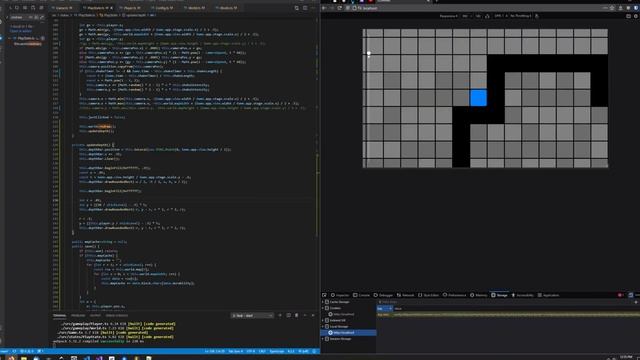The image size is (640, 360).
Task: Toggle Match Case in search box
Action: pos(30,17)
